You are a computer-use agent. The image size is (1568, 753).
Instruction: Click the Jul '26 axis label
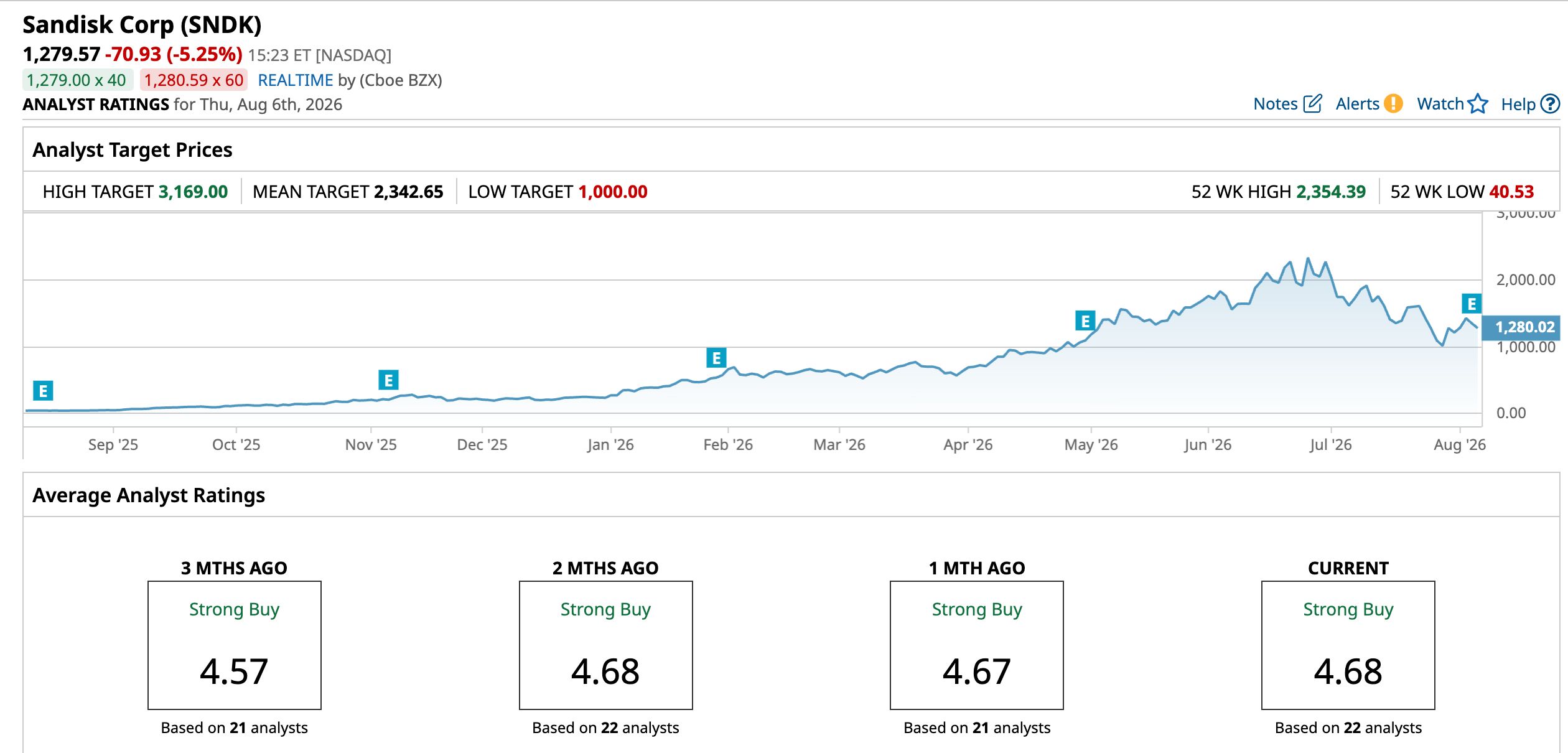click(1331, 445)
